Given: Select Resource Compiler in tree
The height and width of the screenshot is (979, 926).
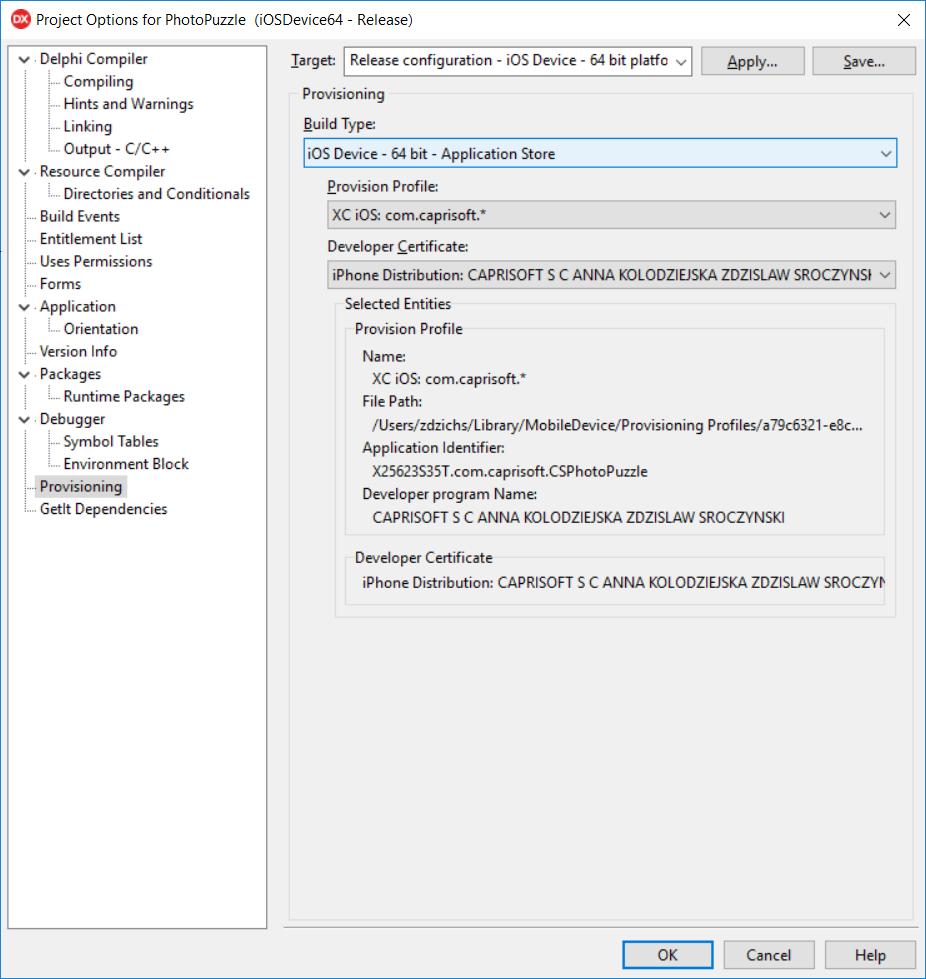Looking at the screenshot, I should 102,171.
